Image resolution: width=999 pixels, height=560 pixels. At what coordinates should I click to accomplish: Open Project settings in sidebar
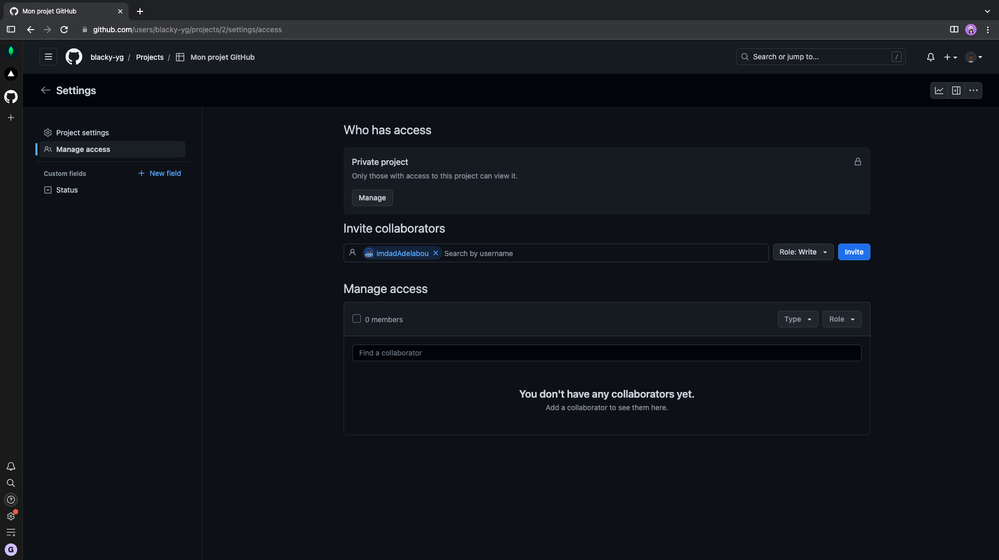pos(82,132)
